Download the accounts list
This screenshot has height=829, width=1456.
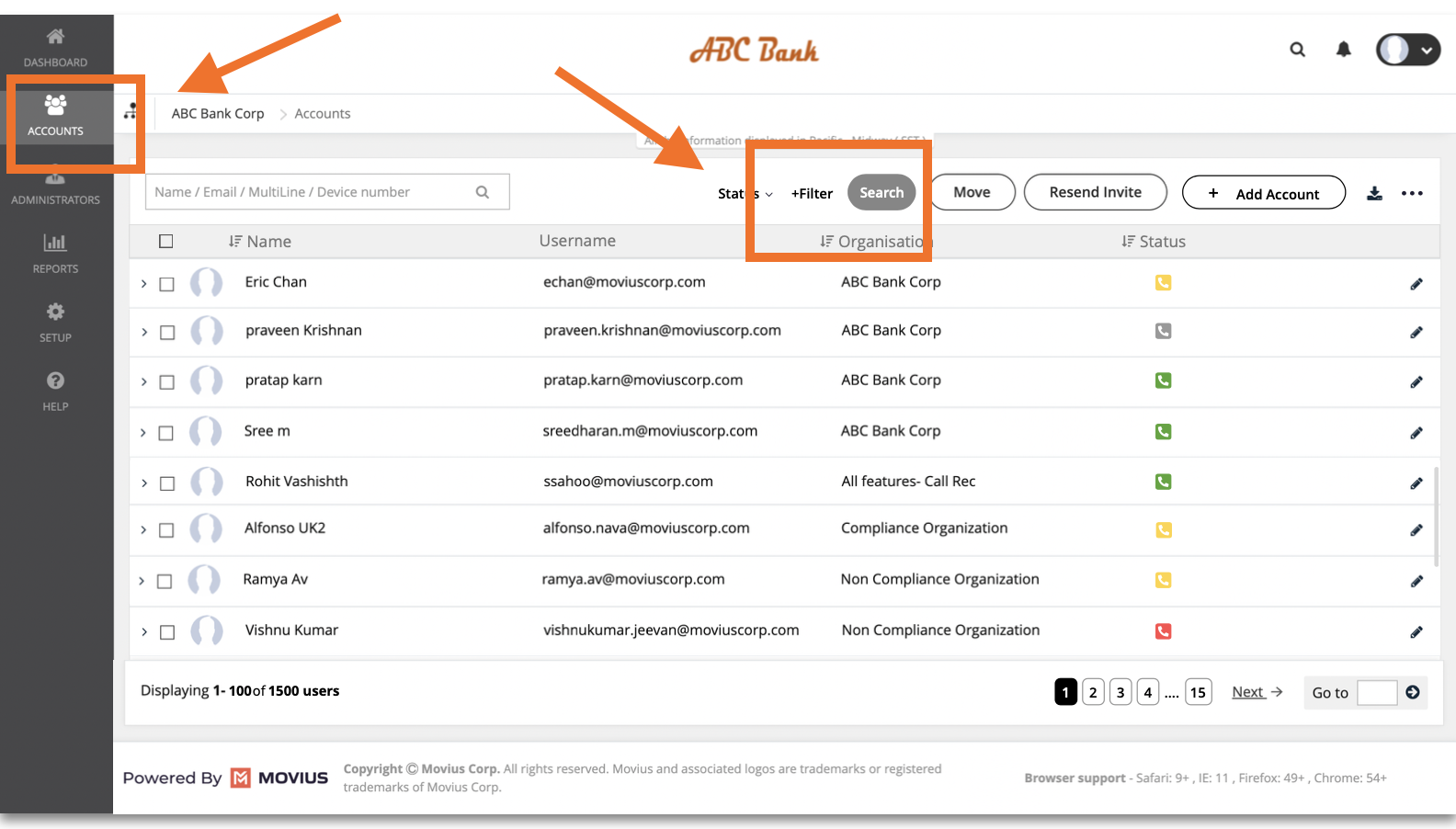click(x=1374, y=193)
